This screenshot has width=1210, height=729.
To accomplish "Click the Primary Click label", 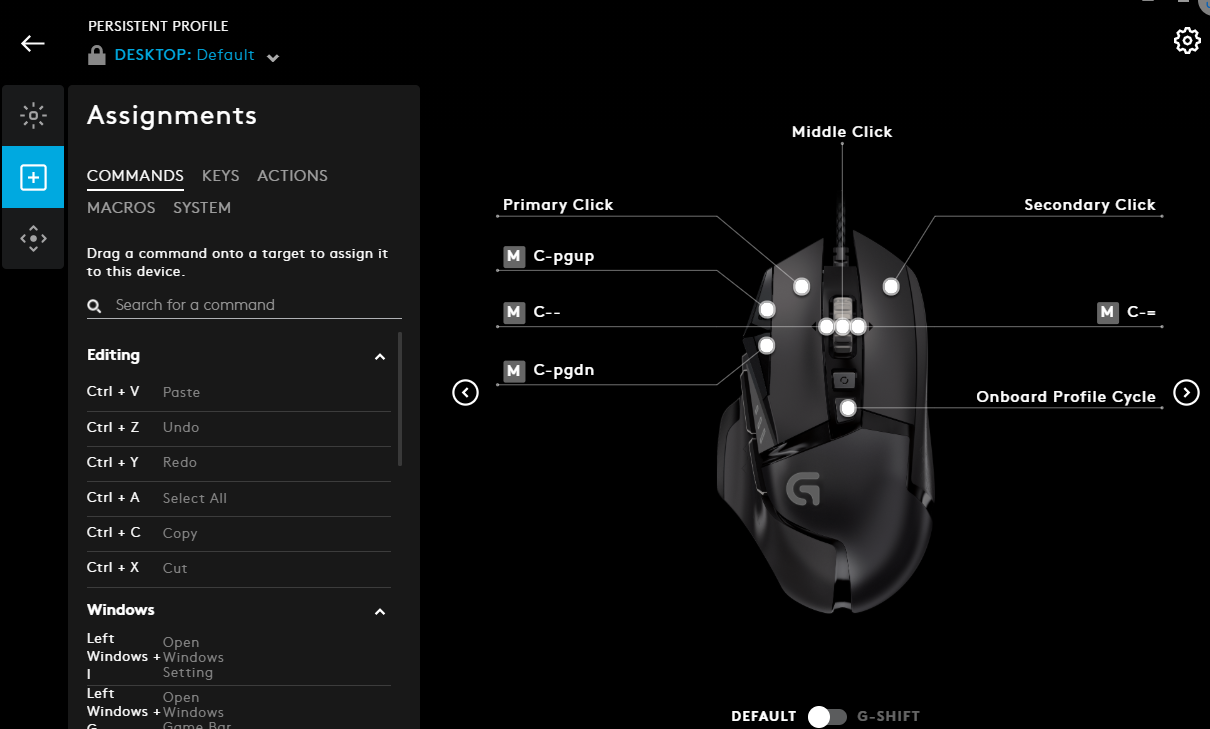I will 558,205.
